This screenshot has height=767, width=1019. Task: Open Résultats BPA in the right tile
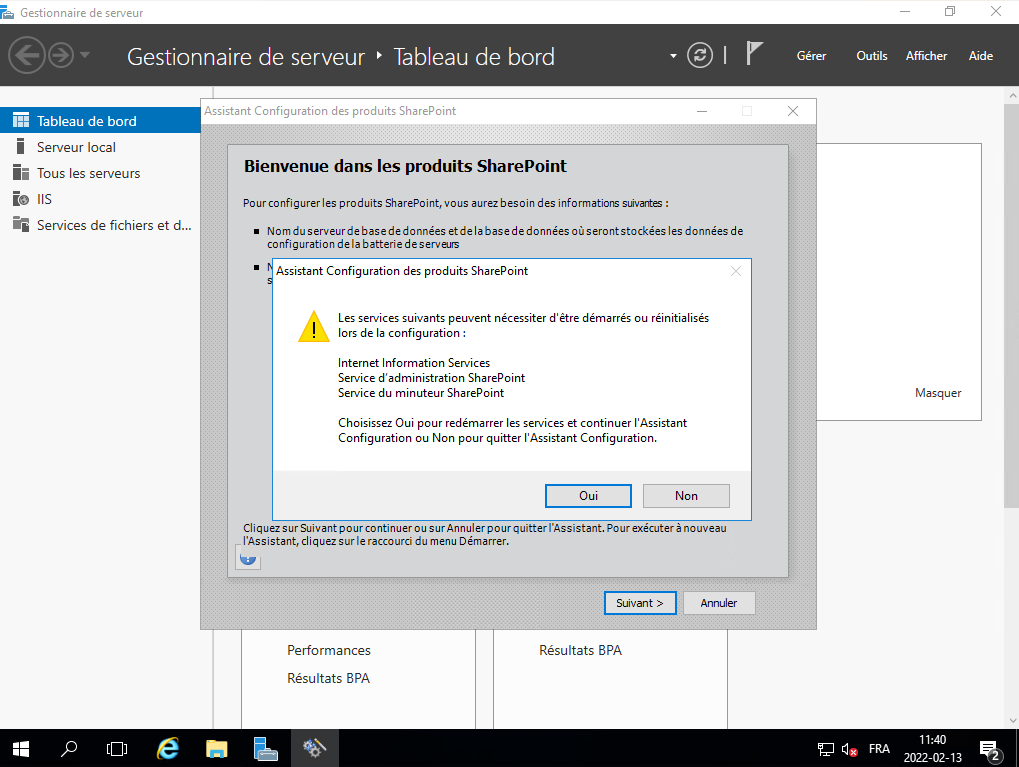(580, 650)
